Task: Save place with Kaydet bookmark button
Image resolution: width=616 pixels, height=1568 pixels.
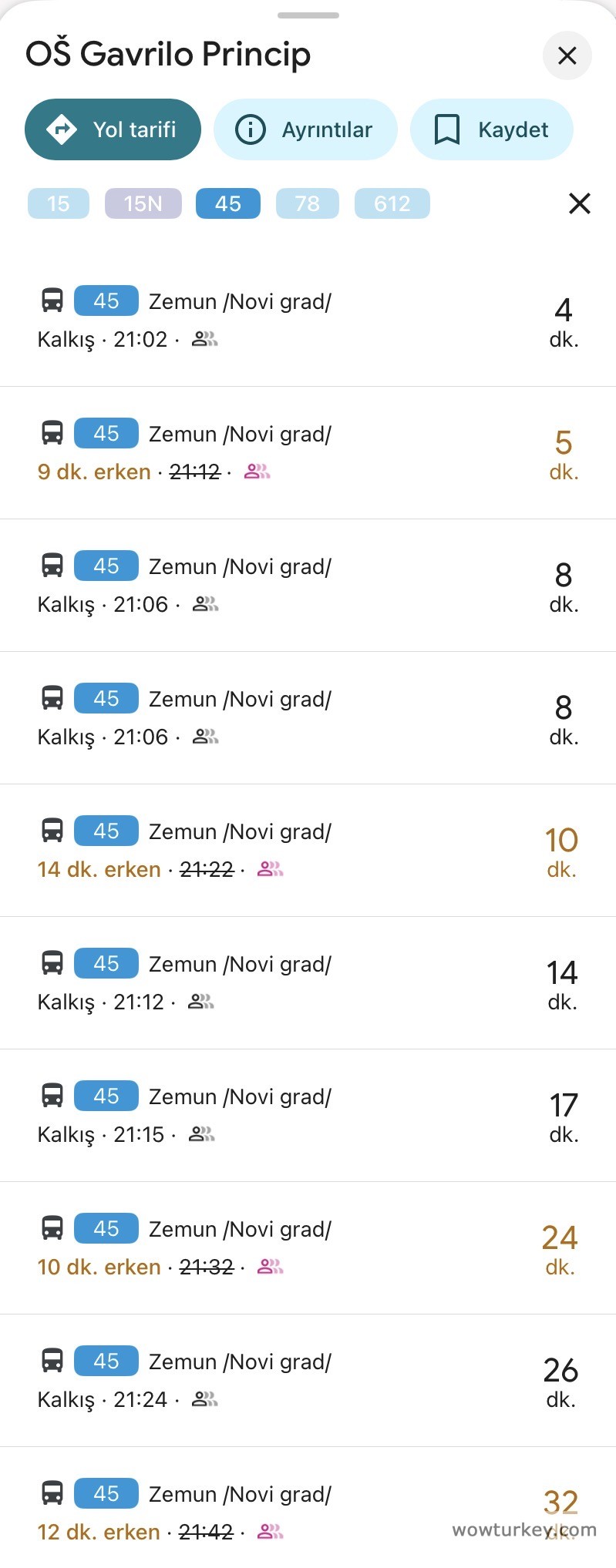Action: click(491, 129)
